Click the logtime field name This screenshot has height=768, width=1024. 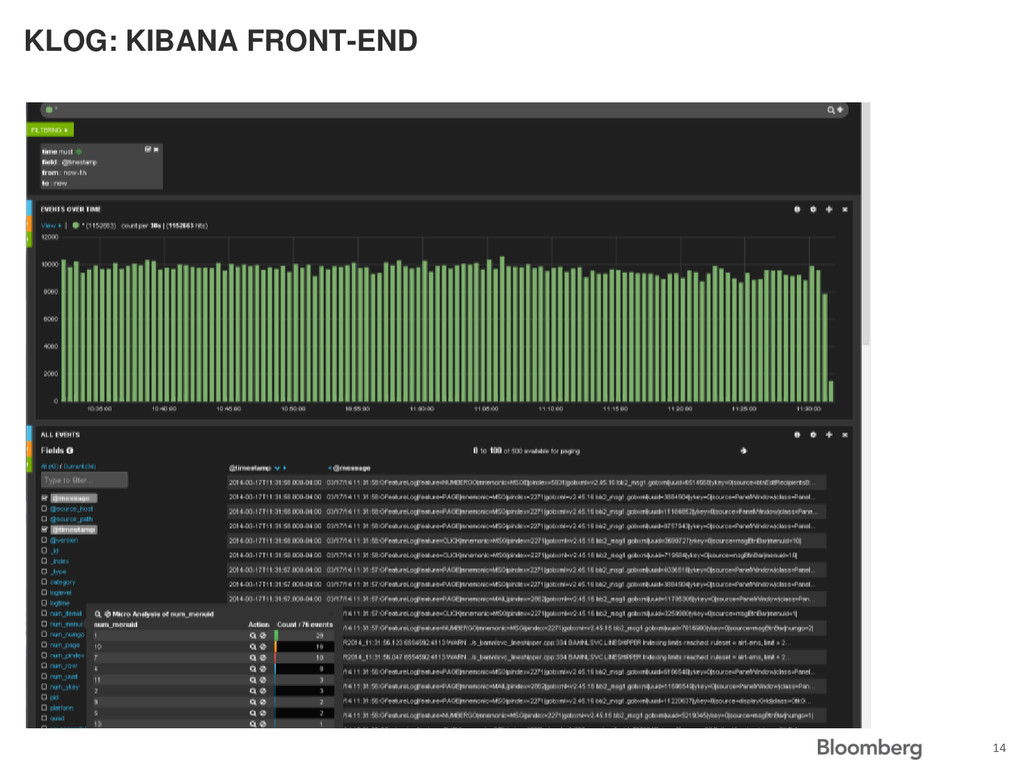pyautogui.click(x=59, y=603)
